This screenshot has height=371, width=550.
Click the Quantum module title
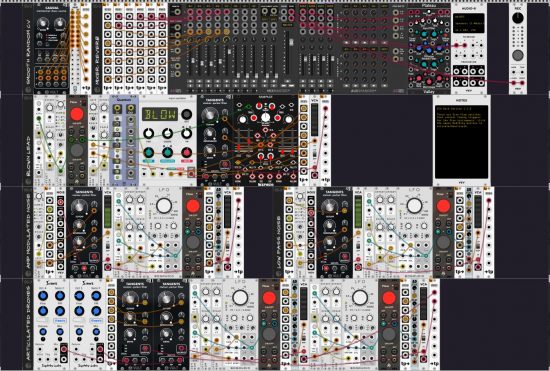click(124, 100)
